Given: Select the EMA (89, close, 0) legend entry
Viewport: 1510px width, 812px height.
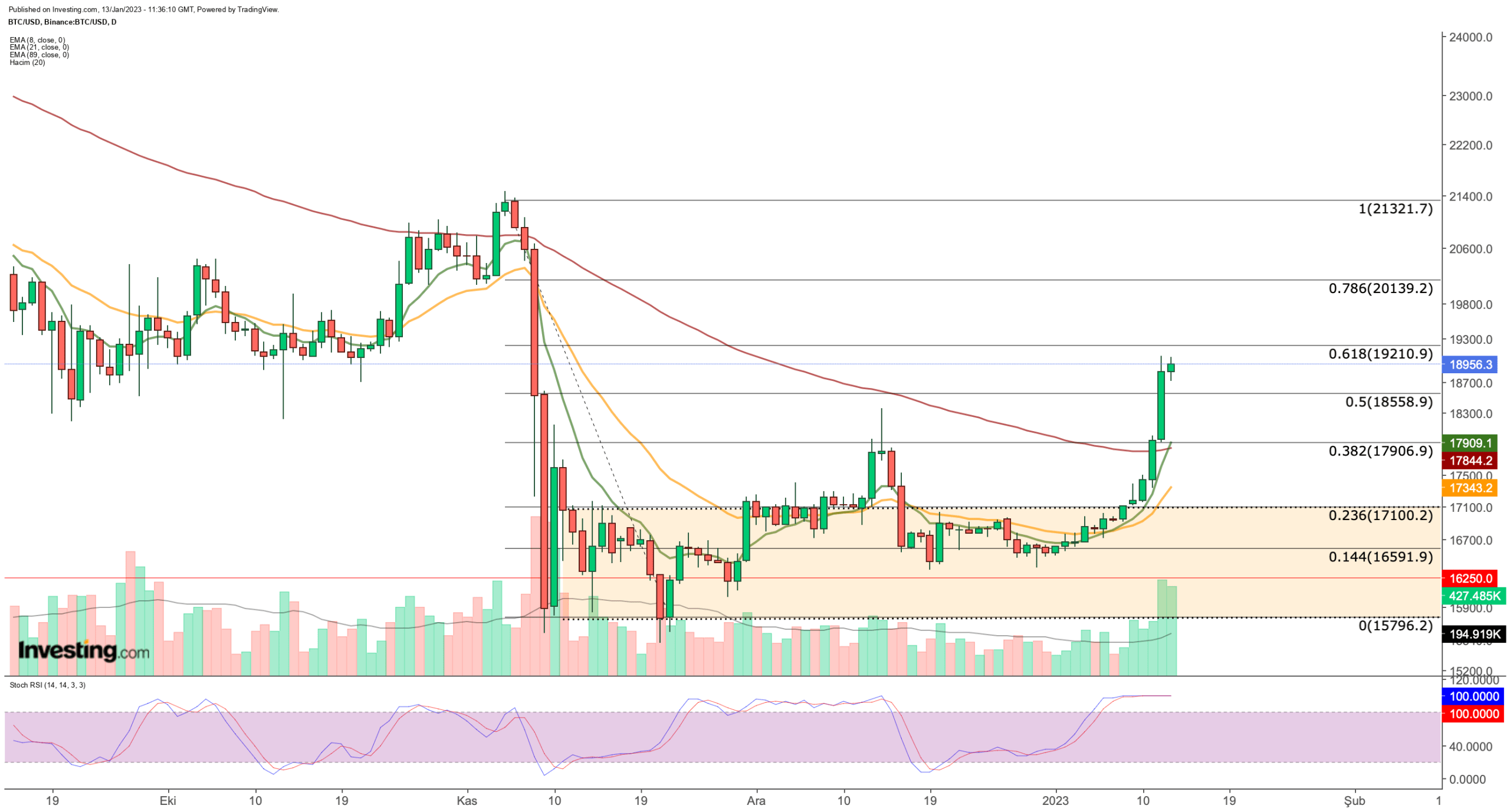Looking at the screenshot, I should 39,55.
